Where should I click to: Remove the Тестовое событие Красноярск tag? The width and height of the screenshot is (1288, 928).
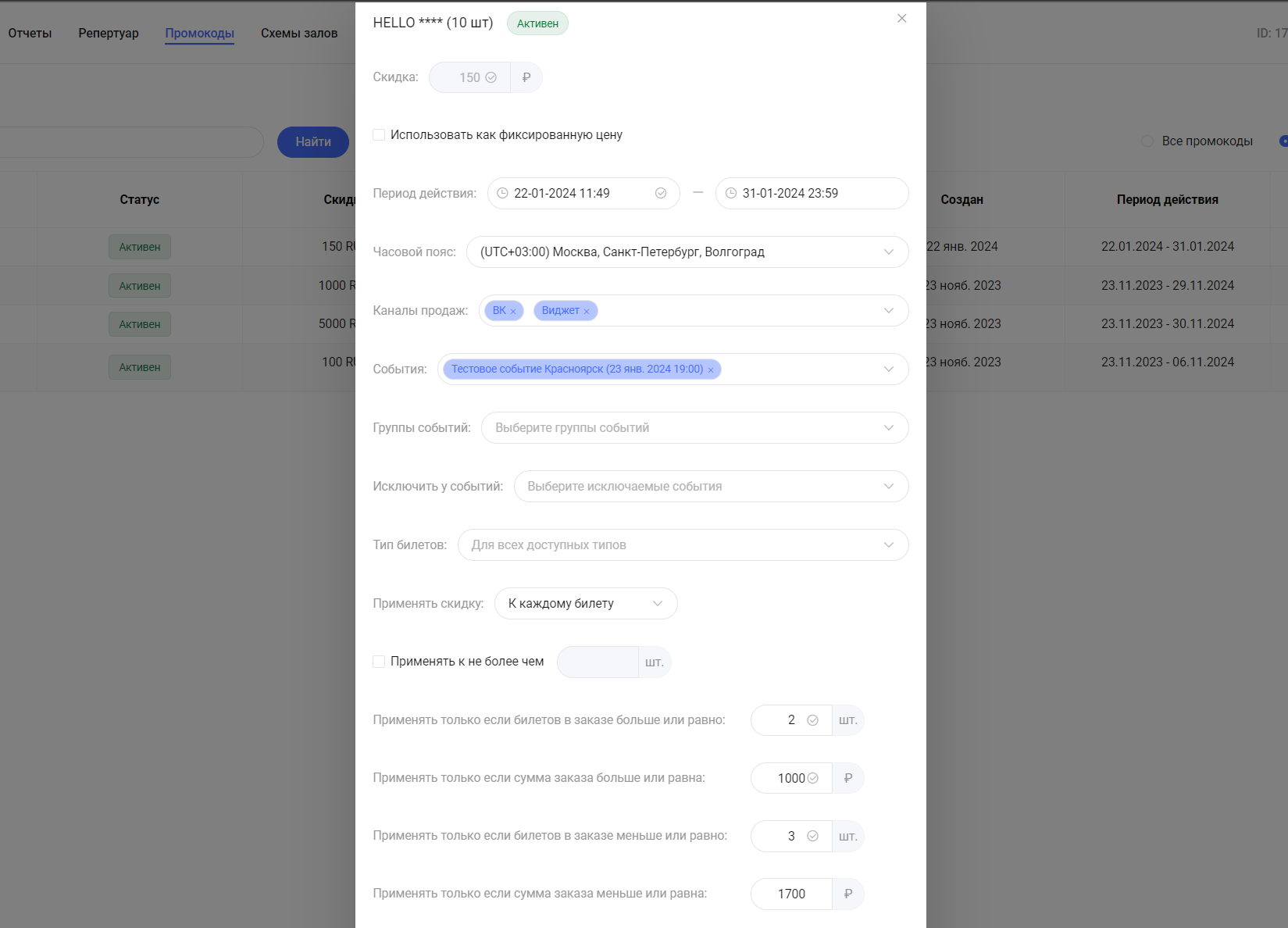711,369
